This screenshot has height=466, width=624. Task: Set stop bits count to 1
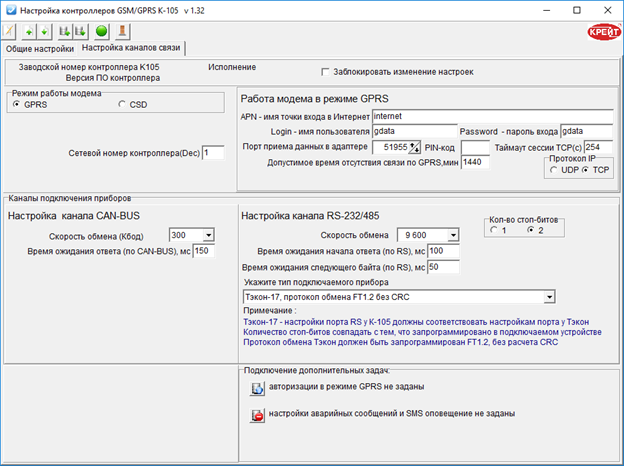[494, 230]
